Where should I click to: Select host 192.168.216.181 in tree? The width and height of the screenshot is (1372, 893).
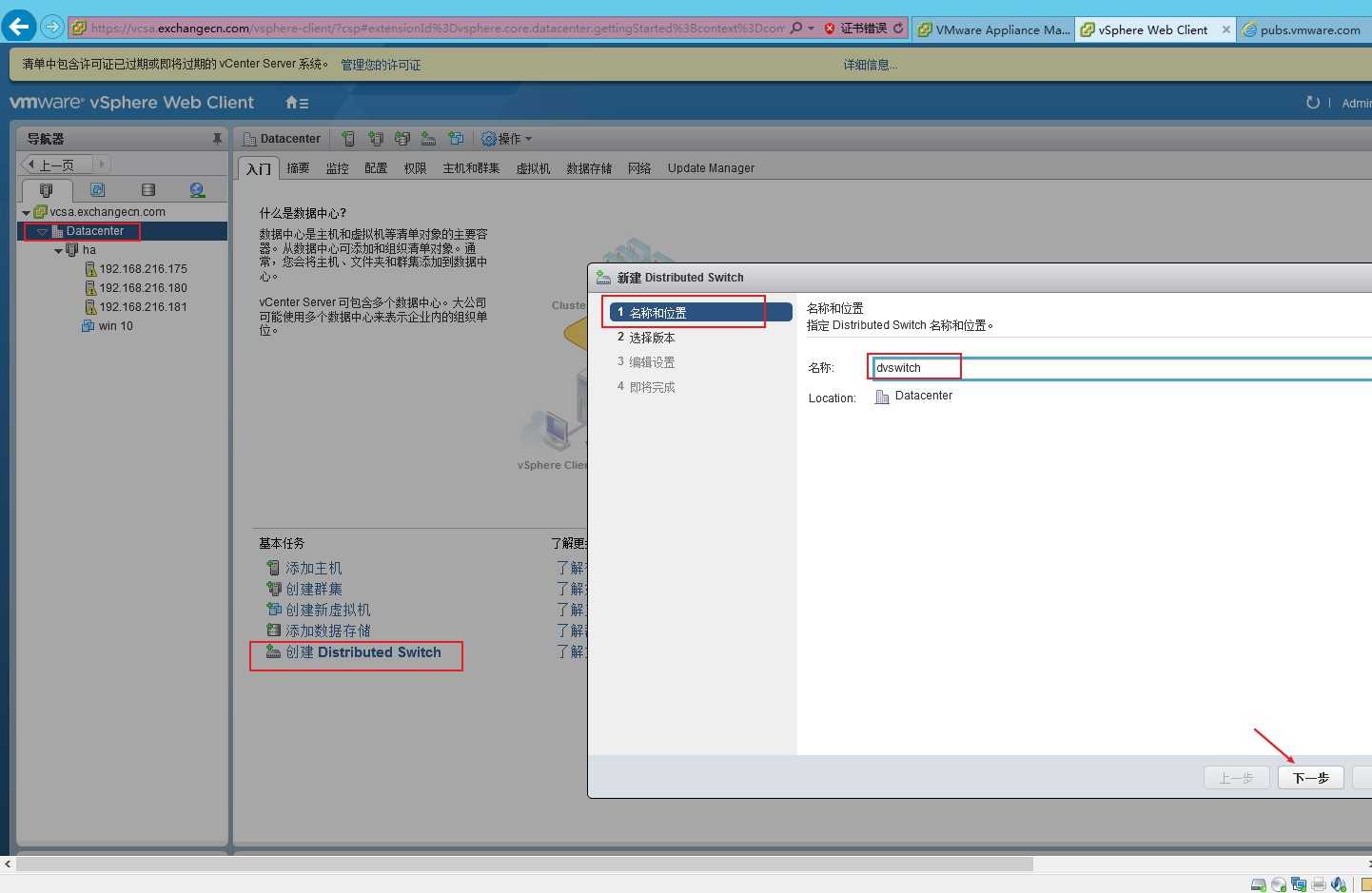(143, 307)
